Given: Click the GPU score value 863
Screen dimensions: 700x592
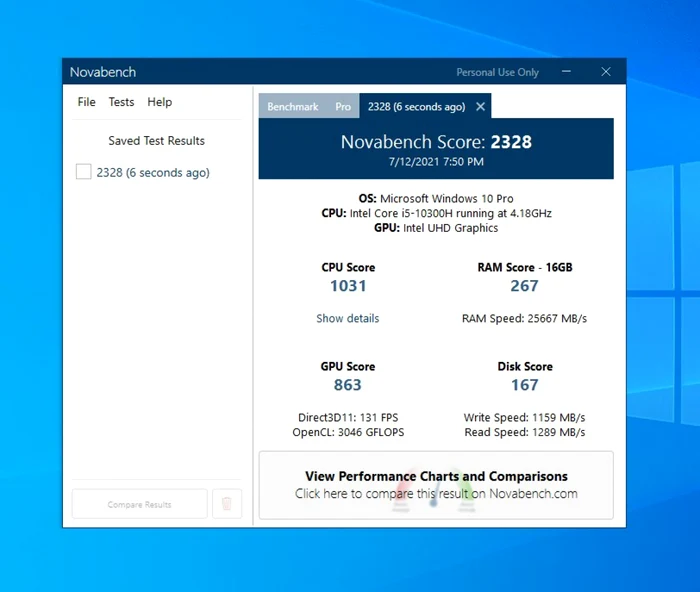Looking at the screenshot, I should click(348, 385).
